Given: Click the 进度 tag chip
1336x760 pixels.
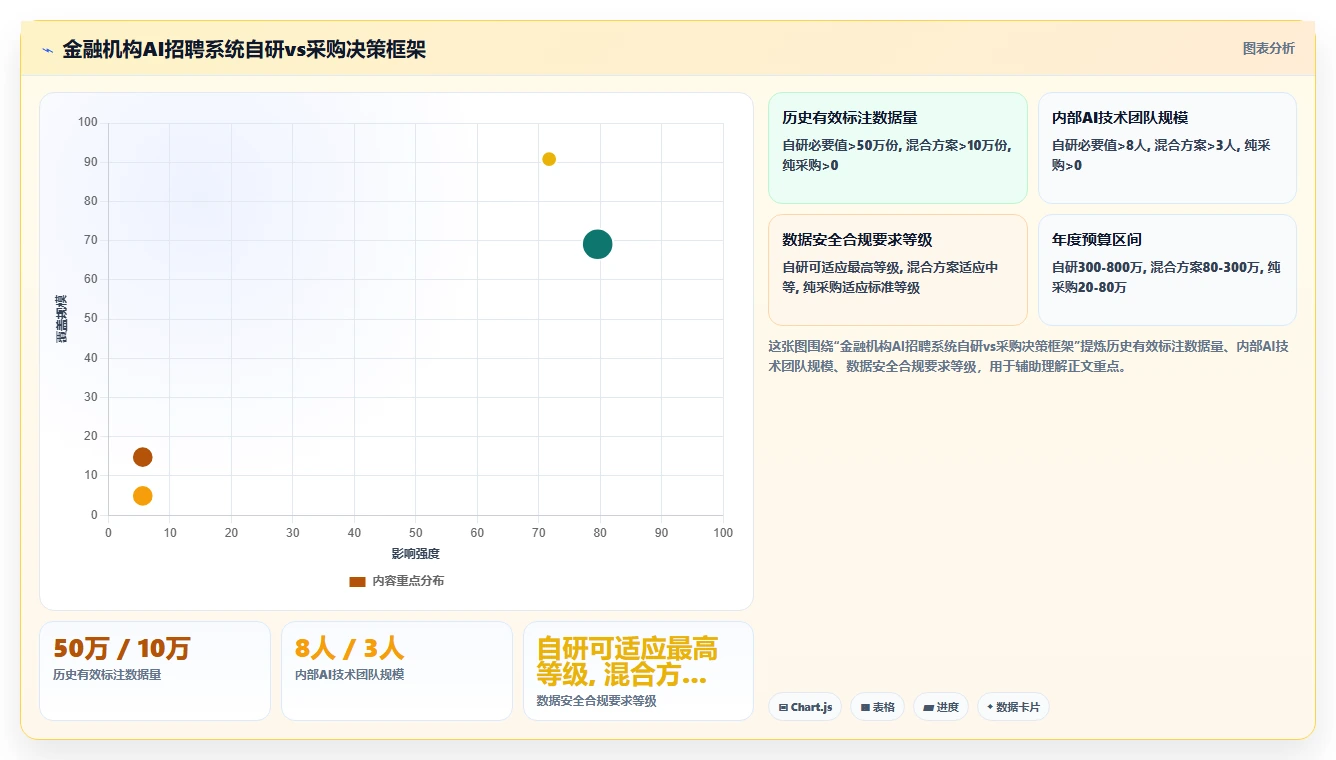Looking at the screenshot, I should tap(940, 707).
